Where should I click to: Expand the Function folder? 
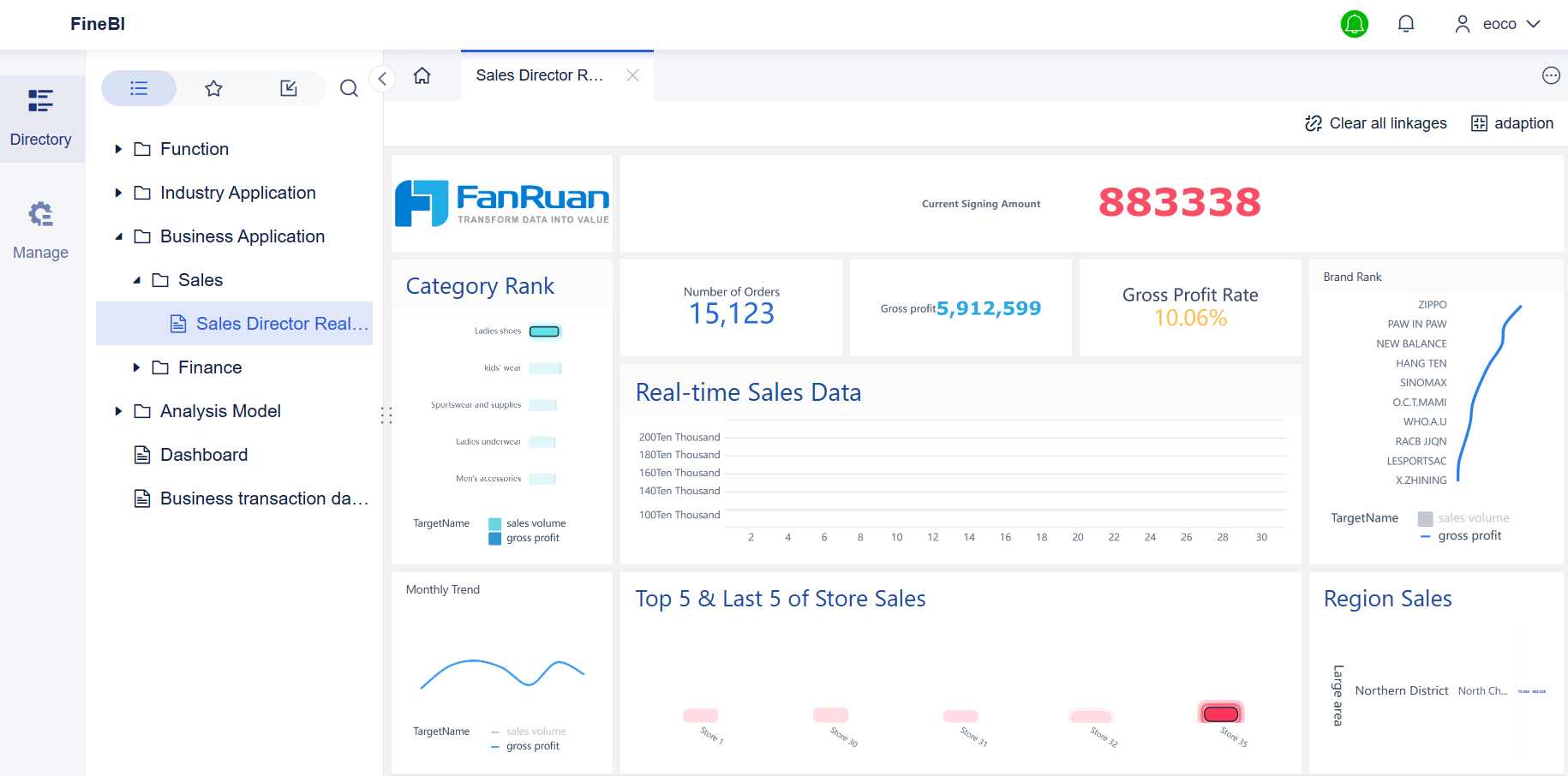(x=118, y=149)
